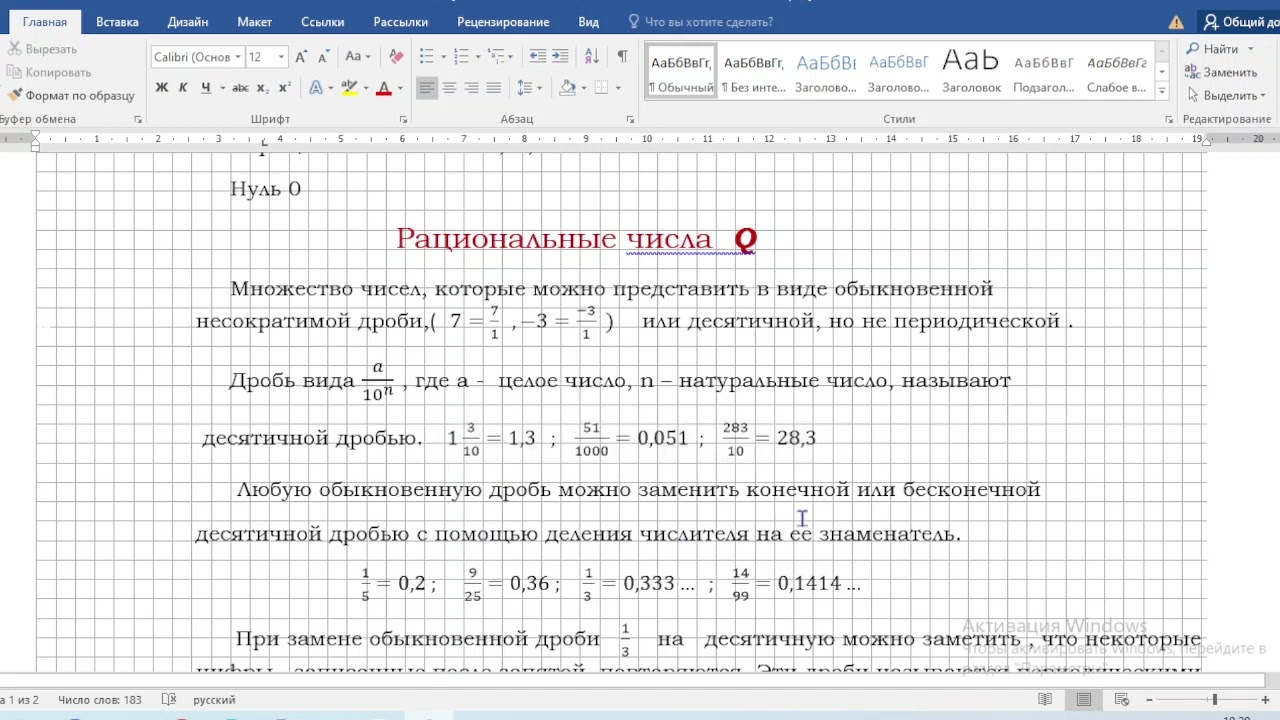Align text right
Image resolution: width=1280 pixels, height=720 pixels.
(471, 88)
